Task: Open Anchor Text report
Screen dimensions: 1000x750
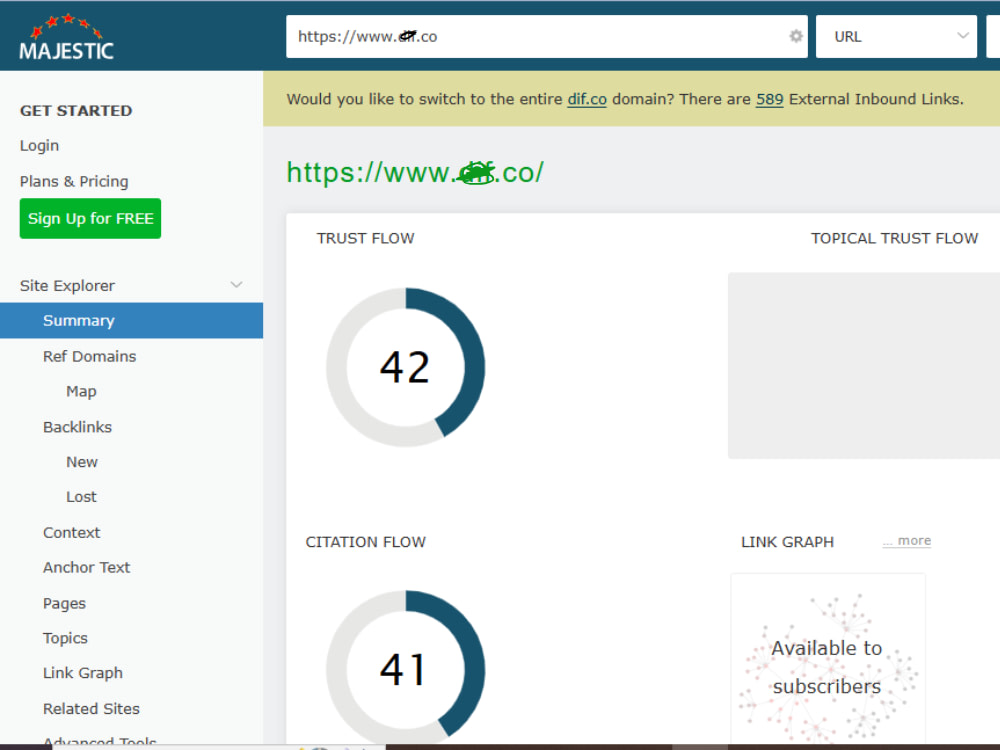Action: pyautogui.click(x=86, y=568)
